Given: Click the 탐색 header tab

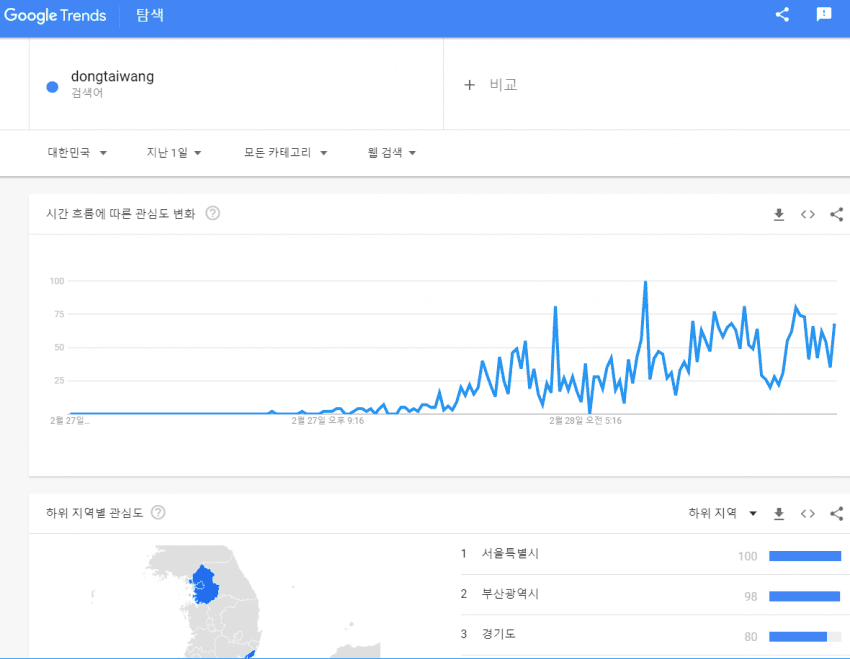Looking at the screenshot, I should (150, 16).
